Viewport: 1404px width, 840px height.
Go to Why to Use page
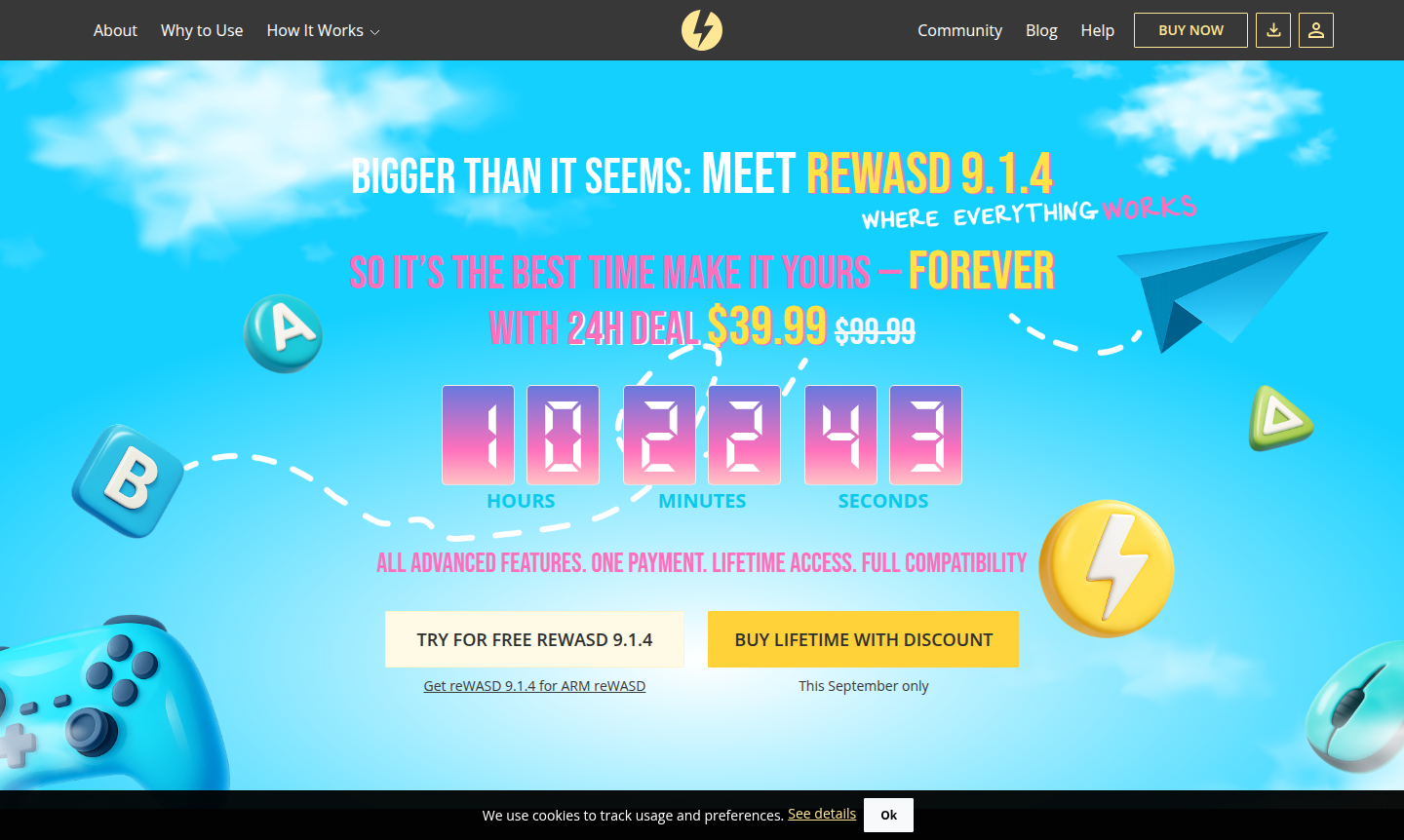(x=202, y=30)
